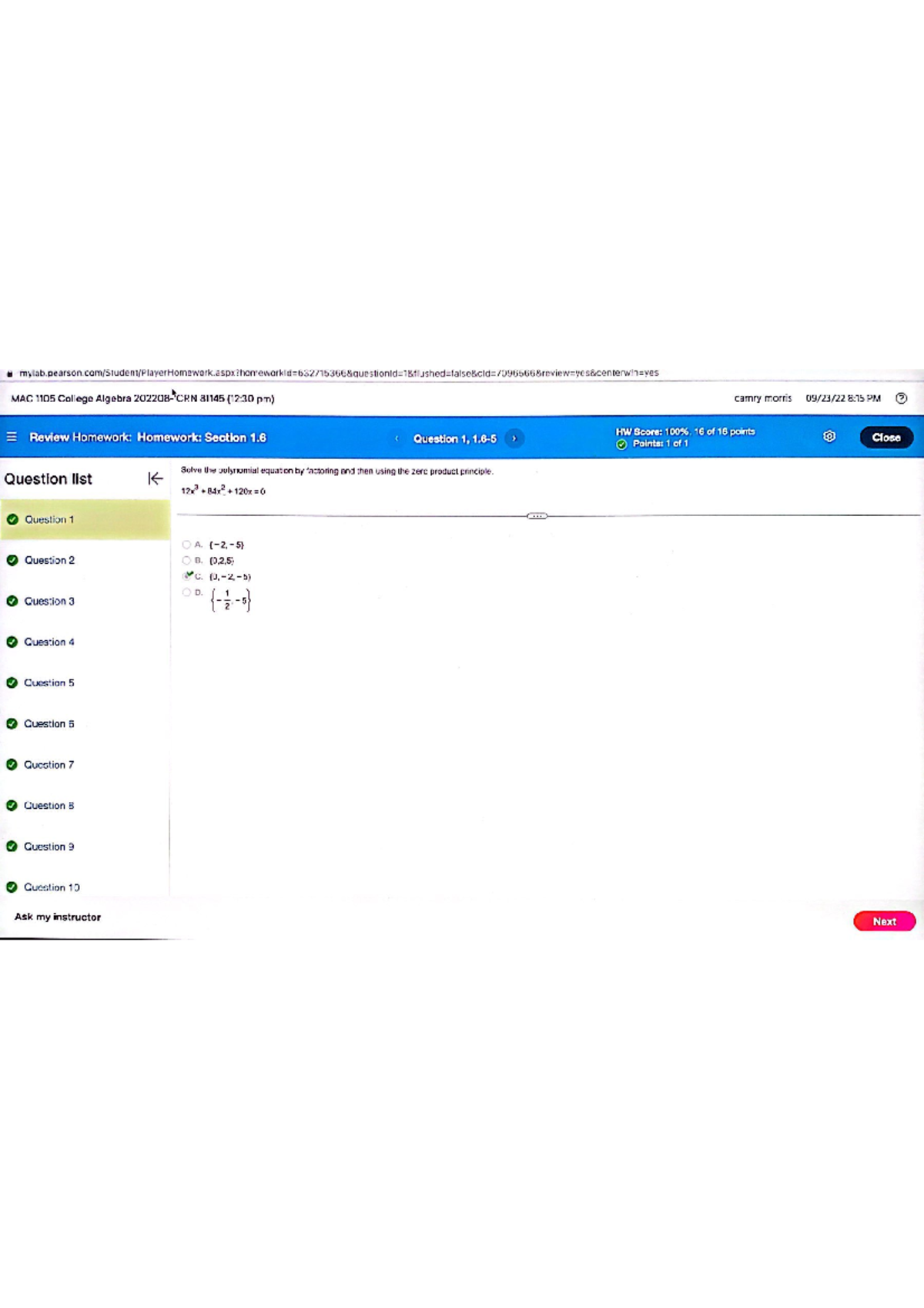
Task: Click the Question list heading
Action: coord(48,479)
